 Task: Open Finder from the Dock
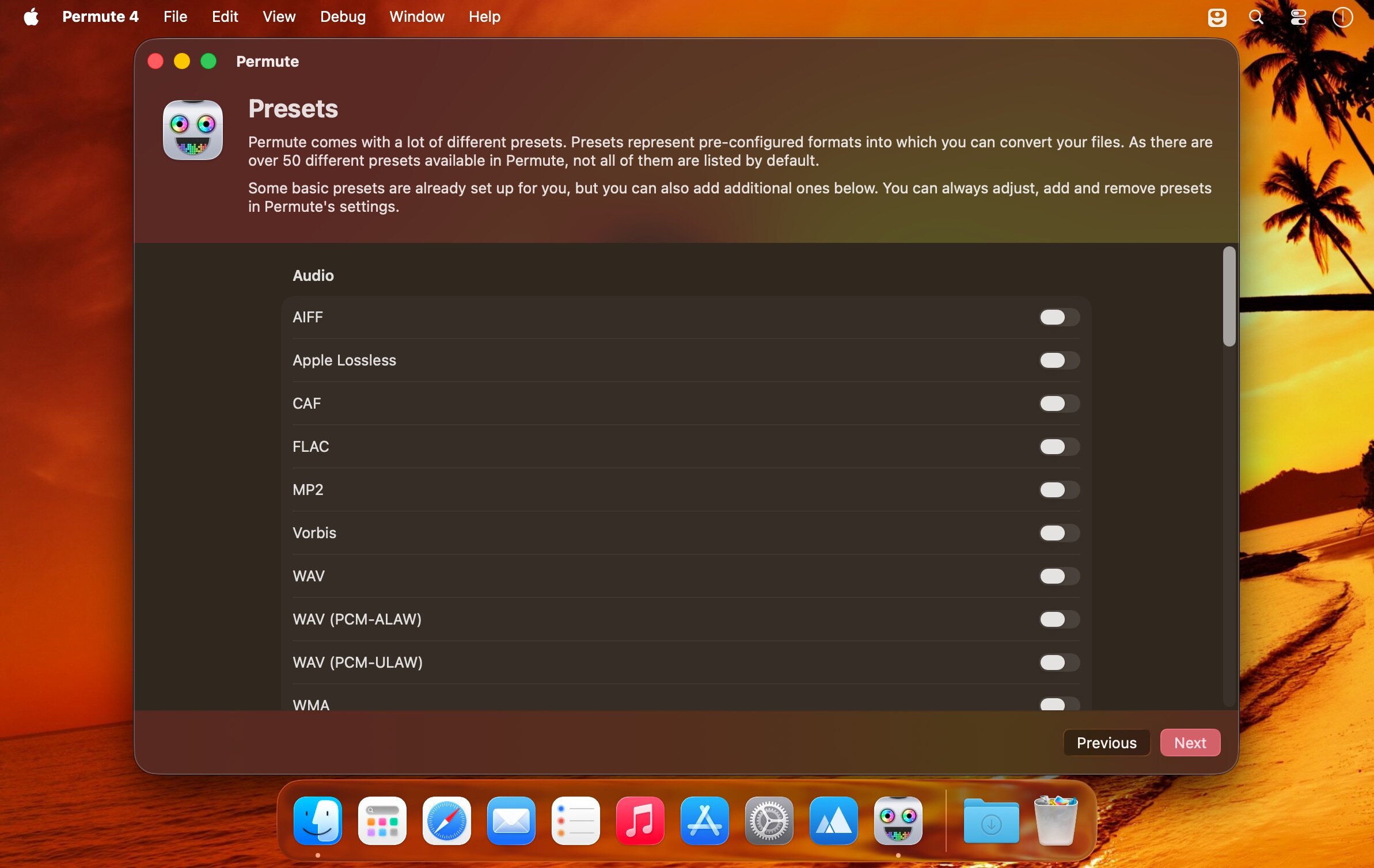pos(318,821)
